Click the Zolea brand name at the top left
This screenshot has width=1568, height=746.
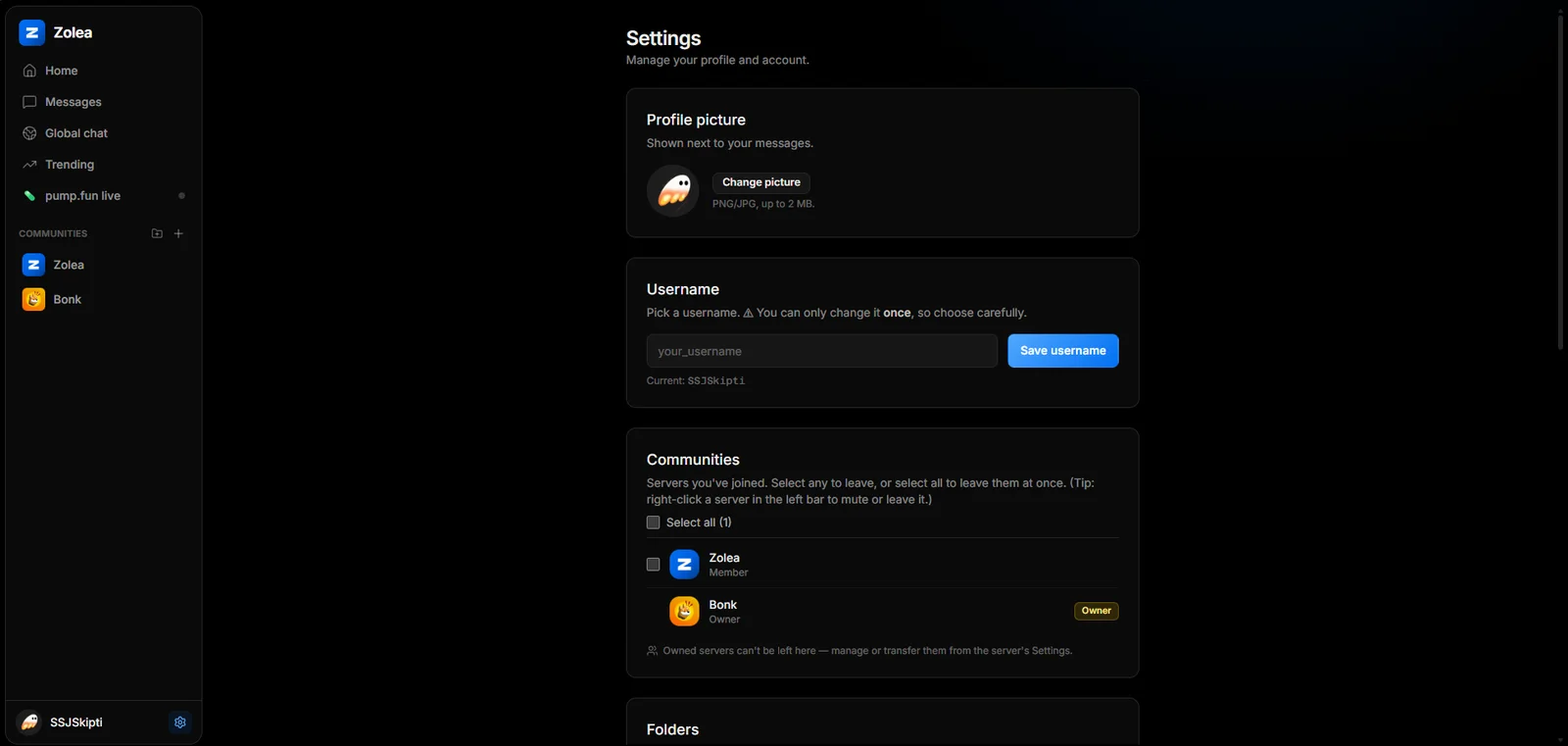click(x=73, y=32)
